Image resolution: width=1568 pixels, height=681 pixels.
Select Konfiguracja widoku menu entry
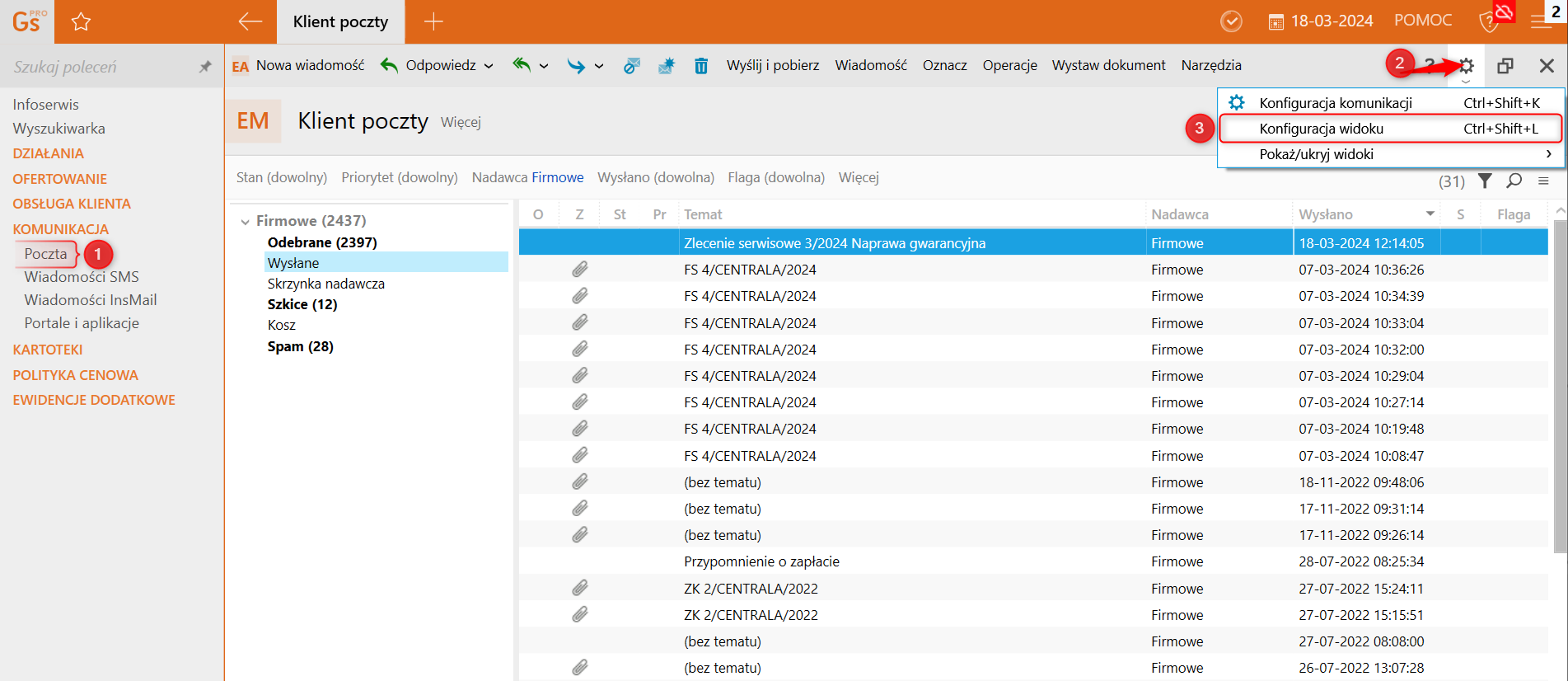point(1321,129)
